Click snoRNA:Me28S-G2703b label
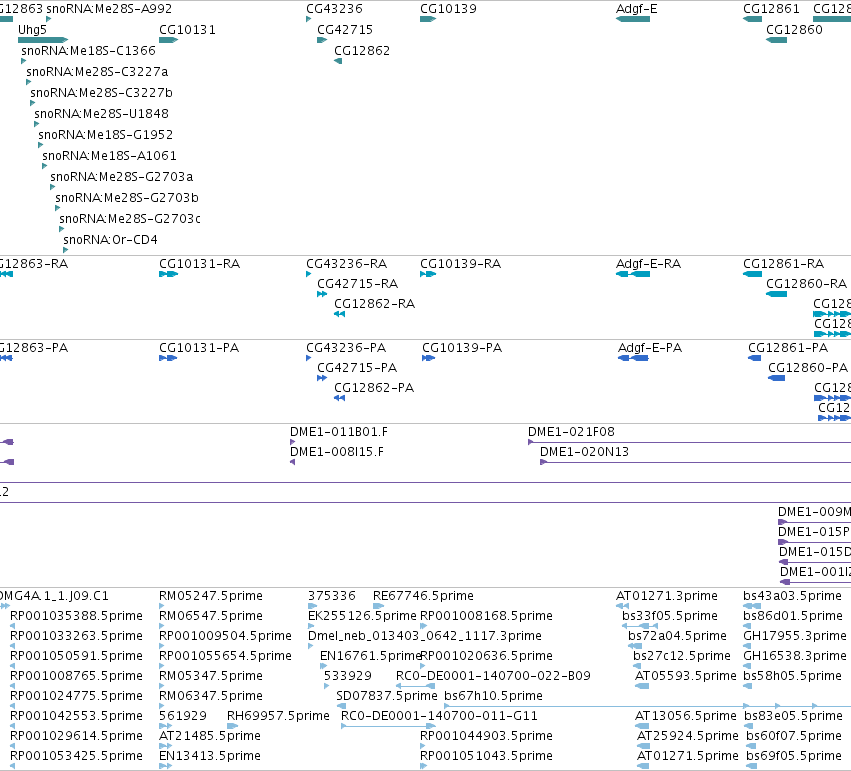Screen dimensions: 851x771 127,197
